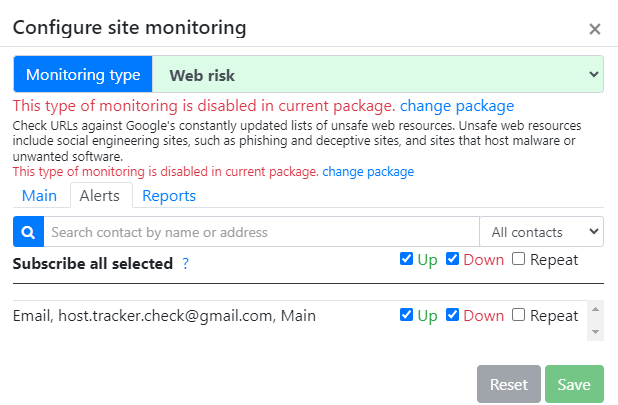Click the contact list scroll up arrow

point(596,309)
